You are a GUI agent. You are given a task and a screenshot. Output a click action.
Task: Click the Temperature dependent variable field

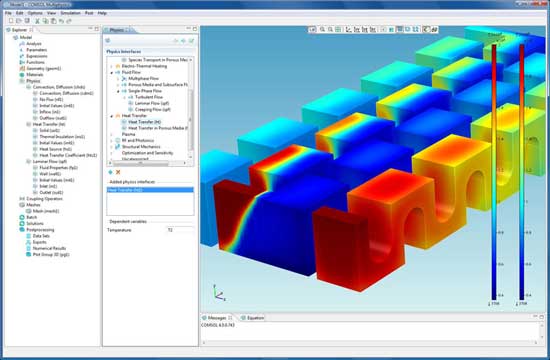(180, 230)
